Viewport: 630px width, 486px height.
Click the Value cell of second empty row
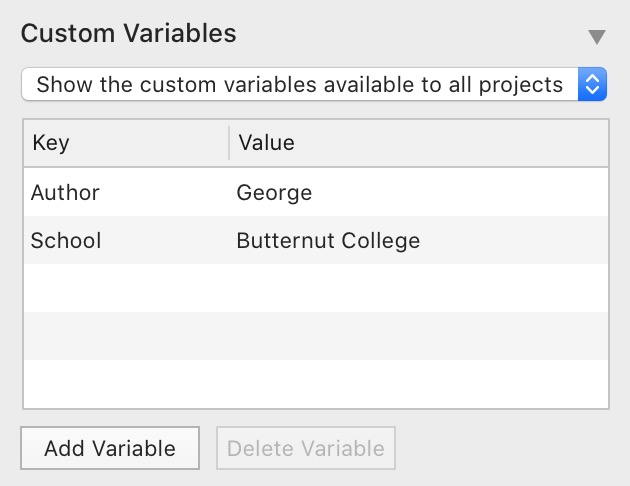coord(418,336)
